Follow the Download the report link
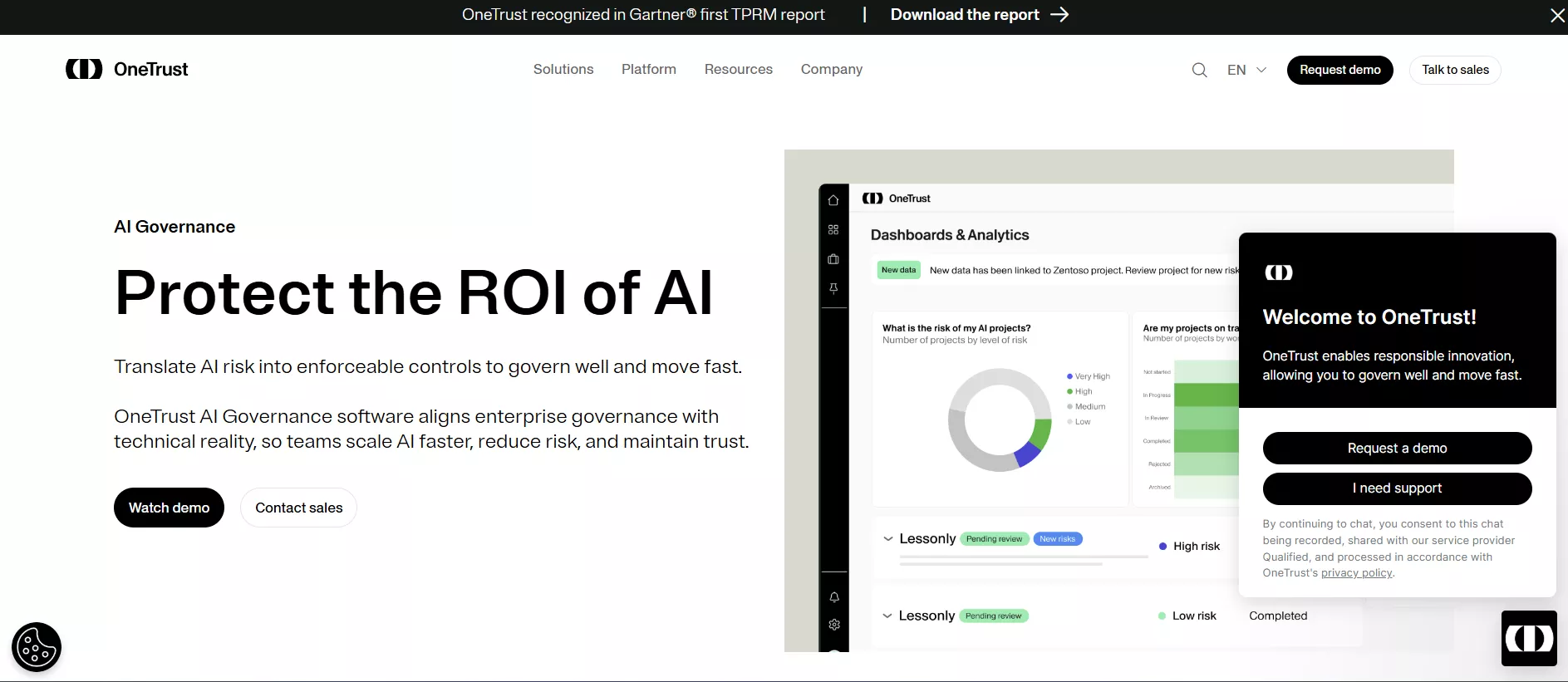 point(965,15)
